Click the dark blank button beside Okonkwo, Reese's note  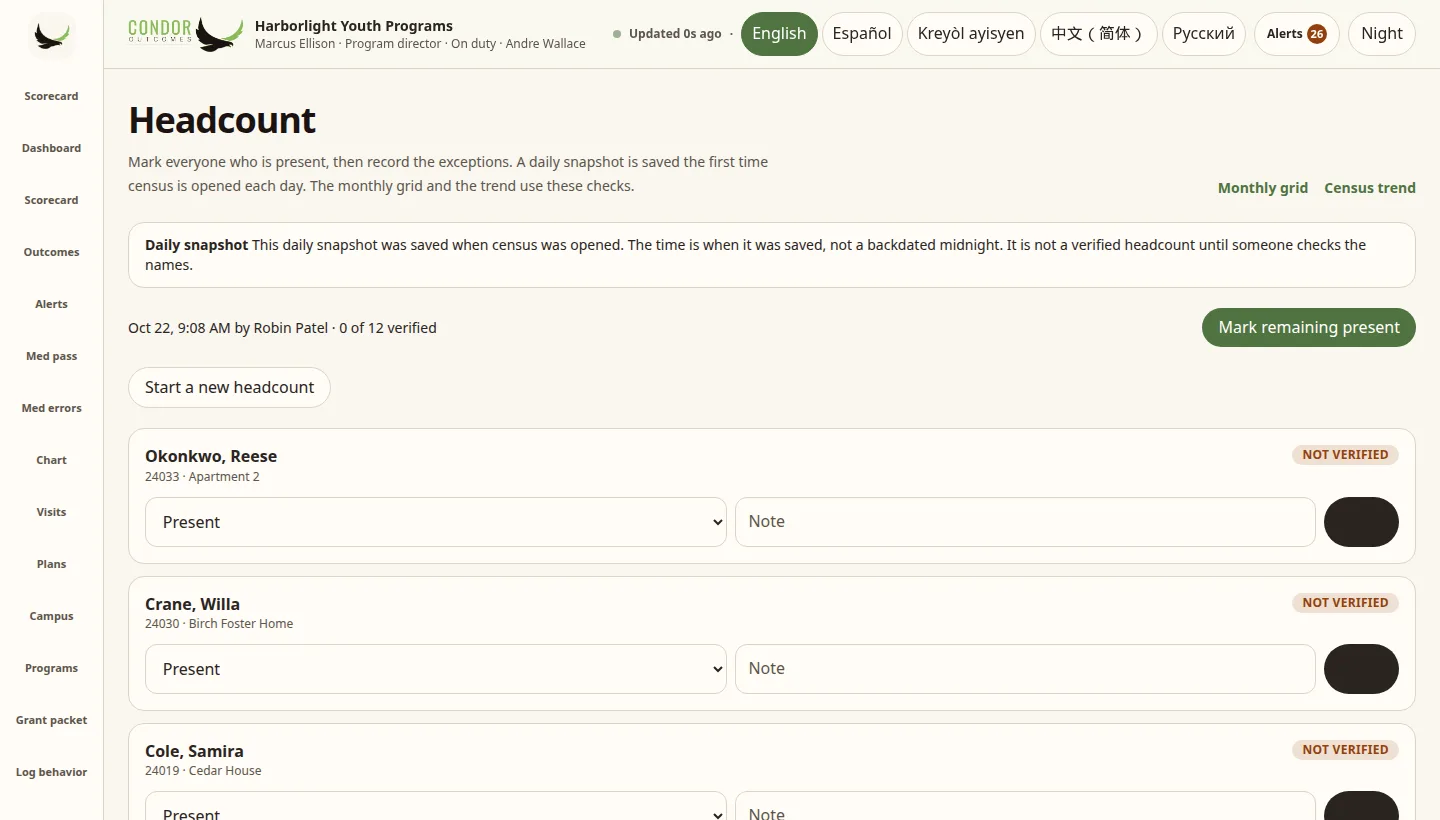tap(1361, 522)
